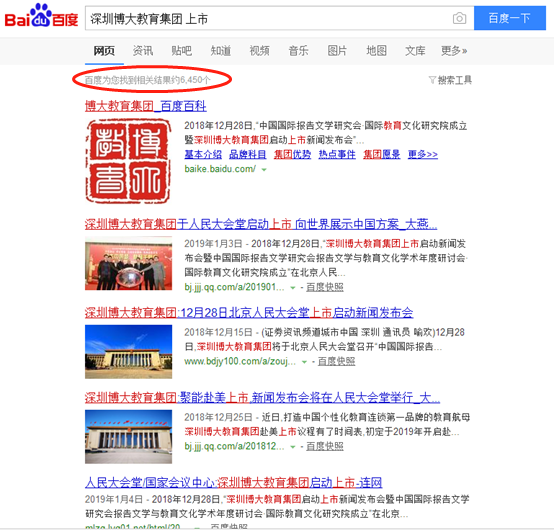Open the 更多» tab menu

(454, 51)
